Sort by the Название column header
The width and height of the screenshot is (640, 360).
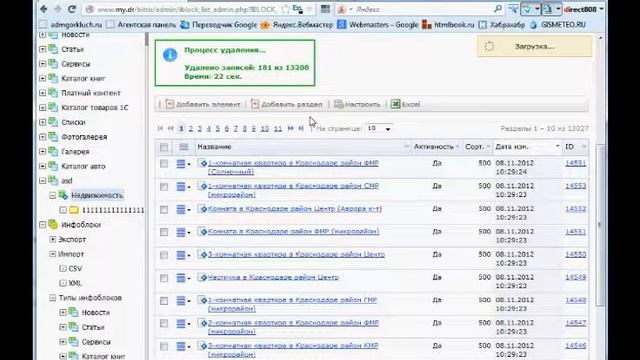[x=303, y=147]
